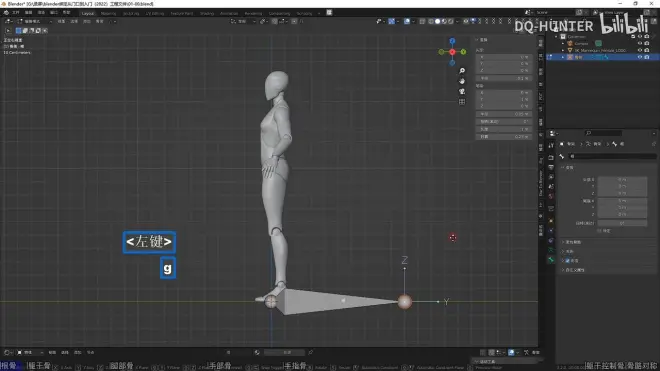
Task: Click the bone name field in properties
Action: pos(612,156)
